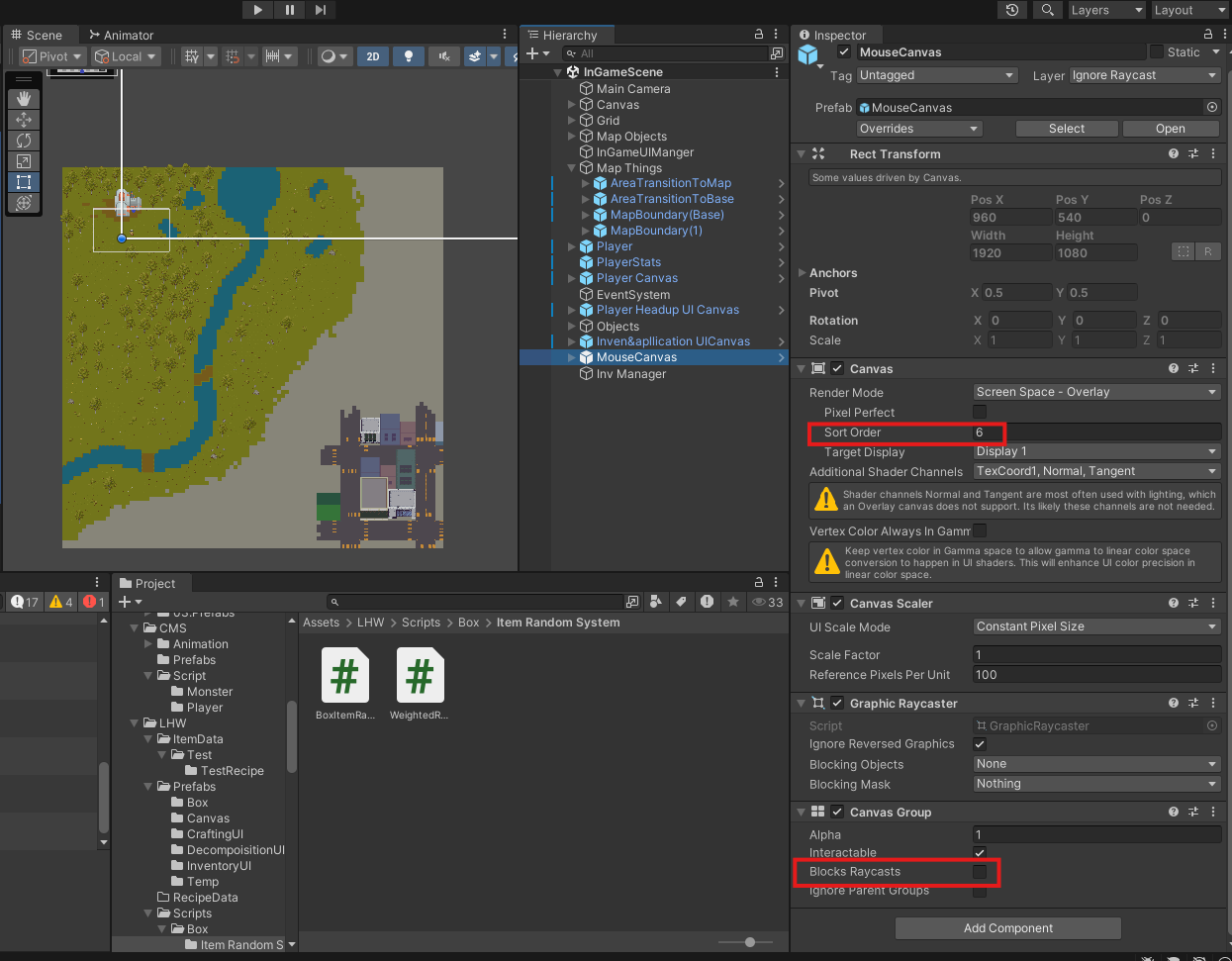
Task: Open Canvas Group help icon
Action: coord(1174,812)
